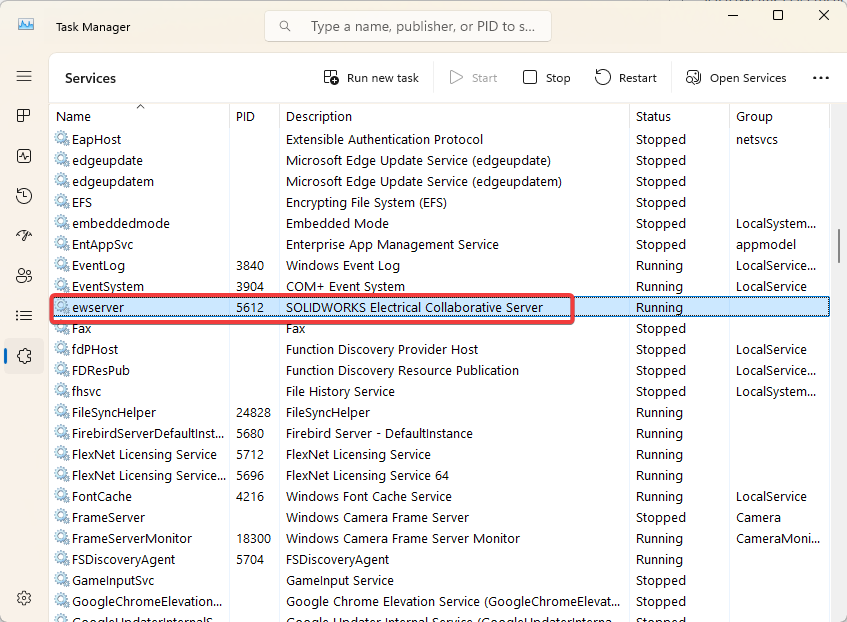This screenshot has width=847, height=622.
Task: Select the edgeupdate service row
Action: 441,160
